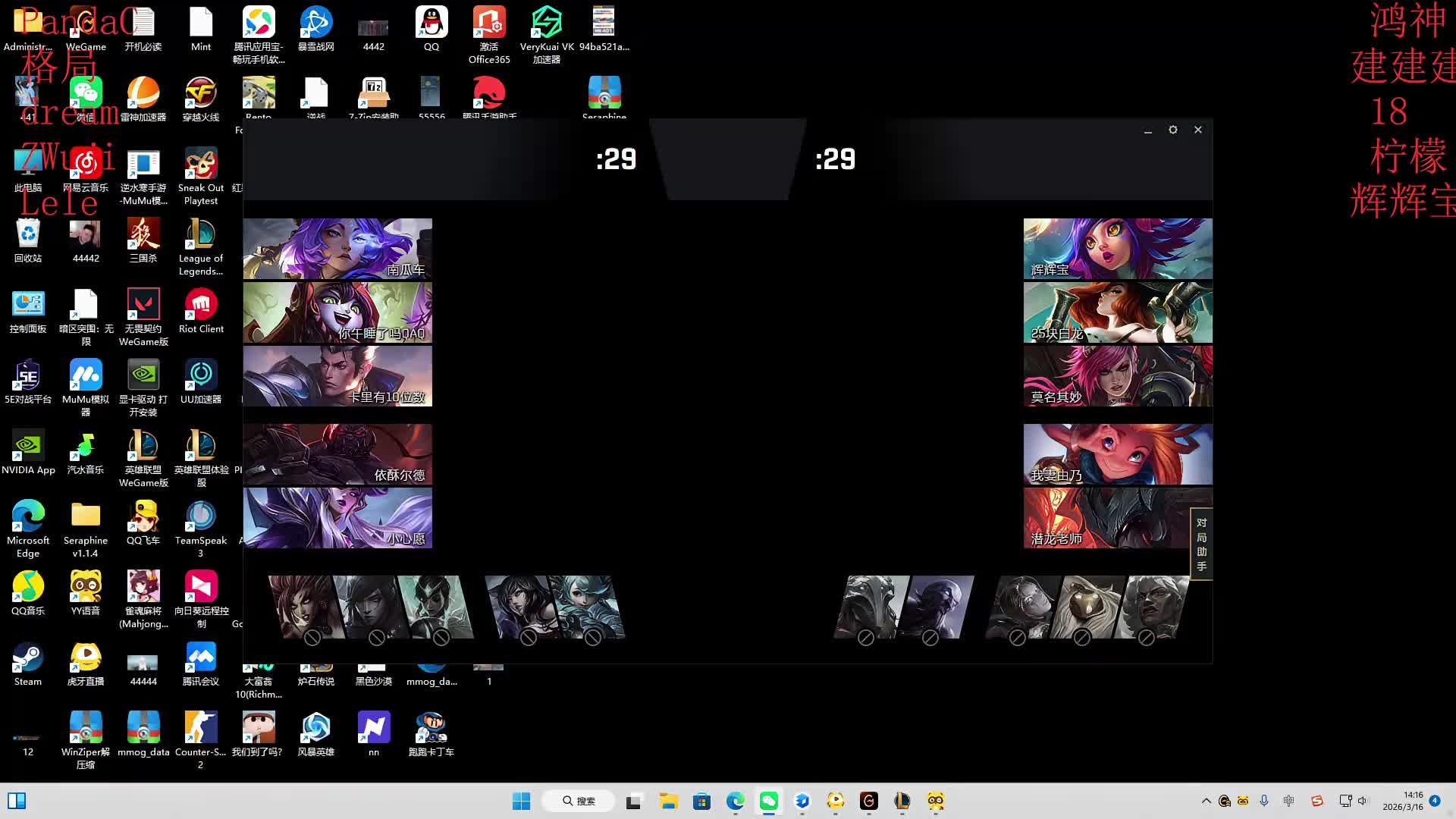Click the Windows Start button
1456x819 pixels.
click(x=521, y=801)
